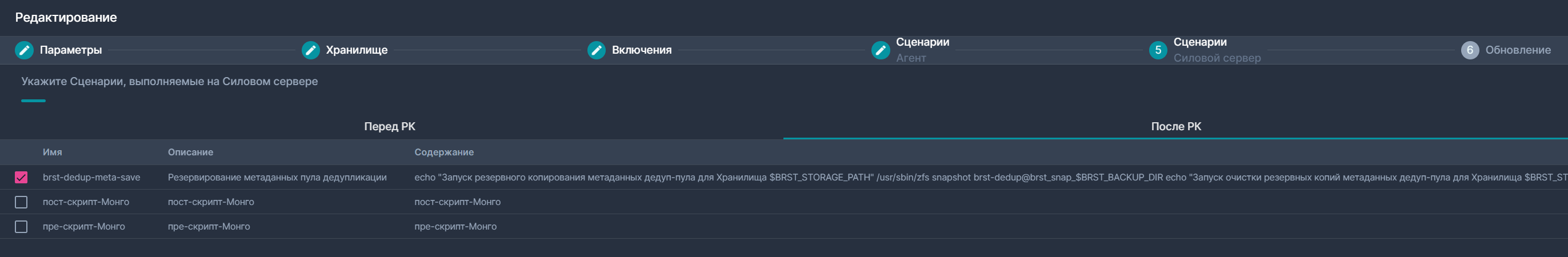Select the brst-dedup-meta-save row name
1568x257 pixels.
pos(91,177)
